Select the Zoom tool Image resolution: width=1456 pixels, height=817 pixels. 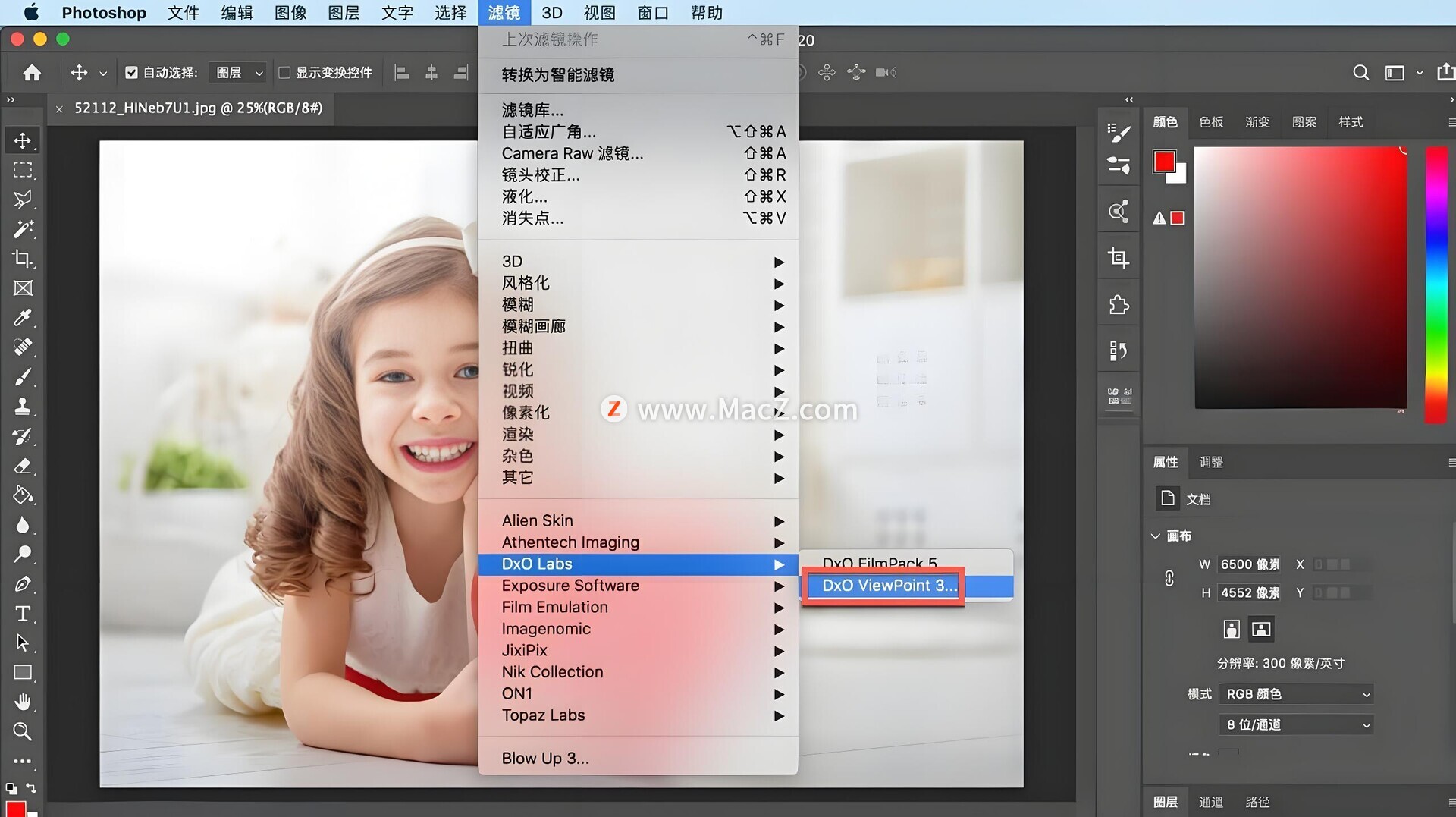click(23, 732)
